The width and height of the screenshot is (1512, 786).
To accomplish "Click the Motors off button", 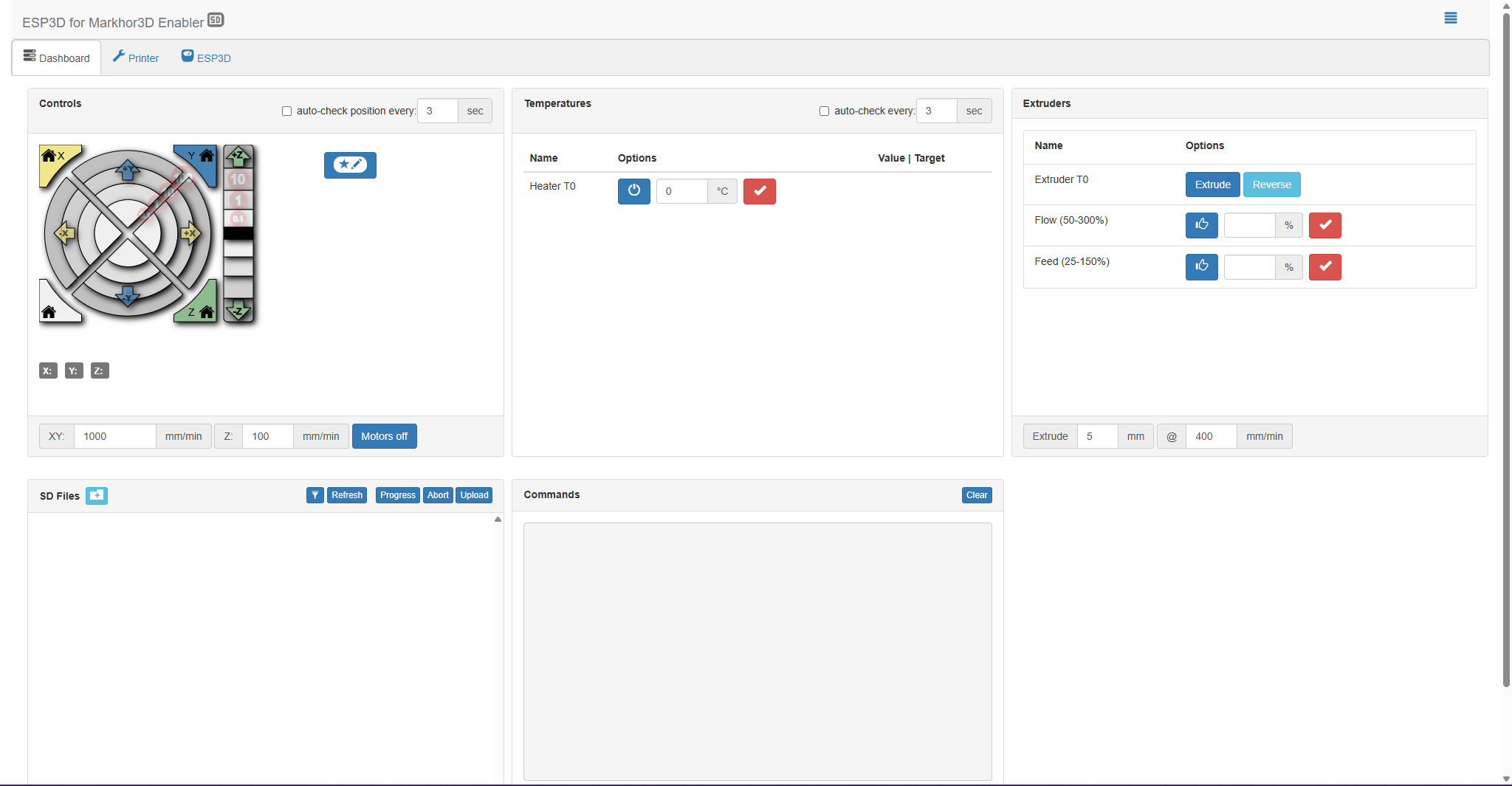I will [x=384, y=436].
